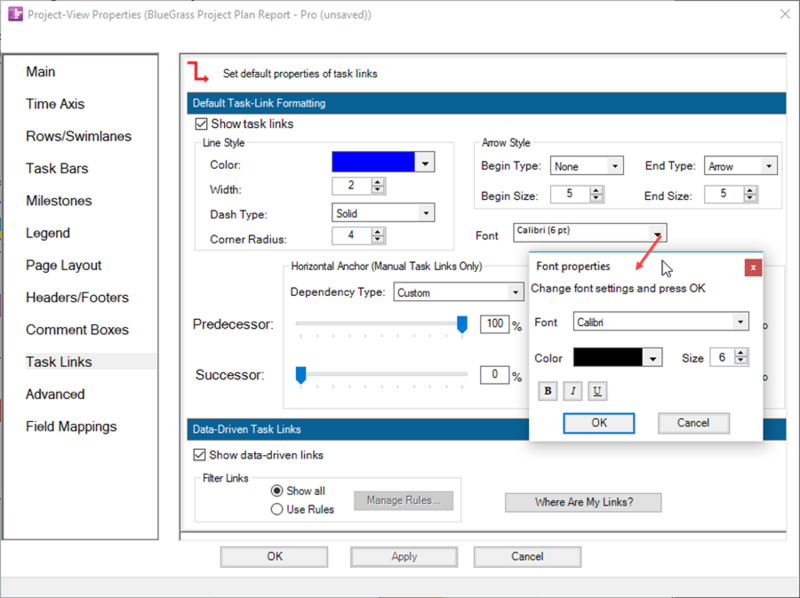Toggle Show data-driven links checkbox

tap(199, 455)
